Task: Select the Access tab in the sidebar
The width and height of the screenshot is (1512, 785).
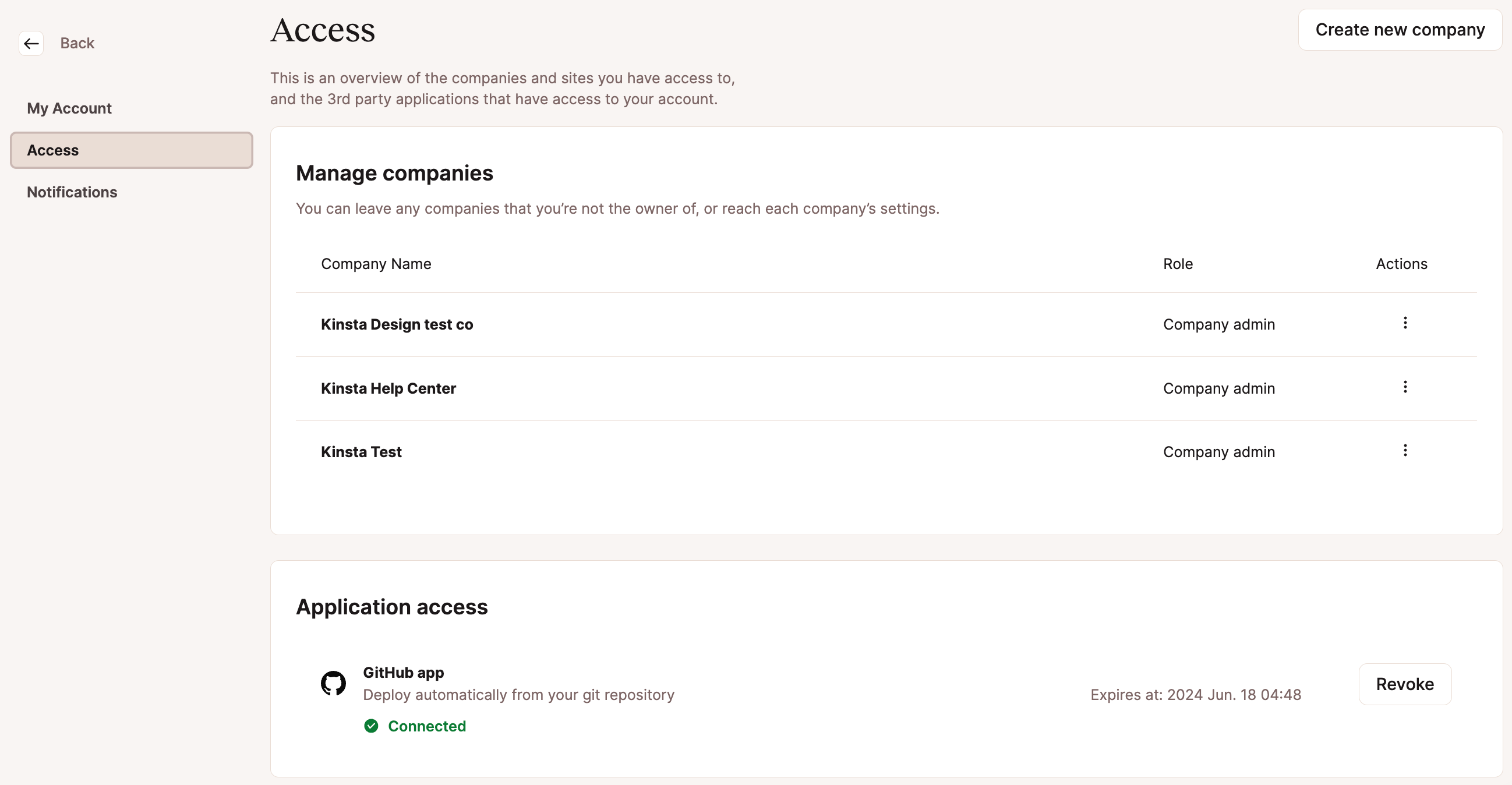Action: pos(53,150)
